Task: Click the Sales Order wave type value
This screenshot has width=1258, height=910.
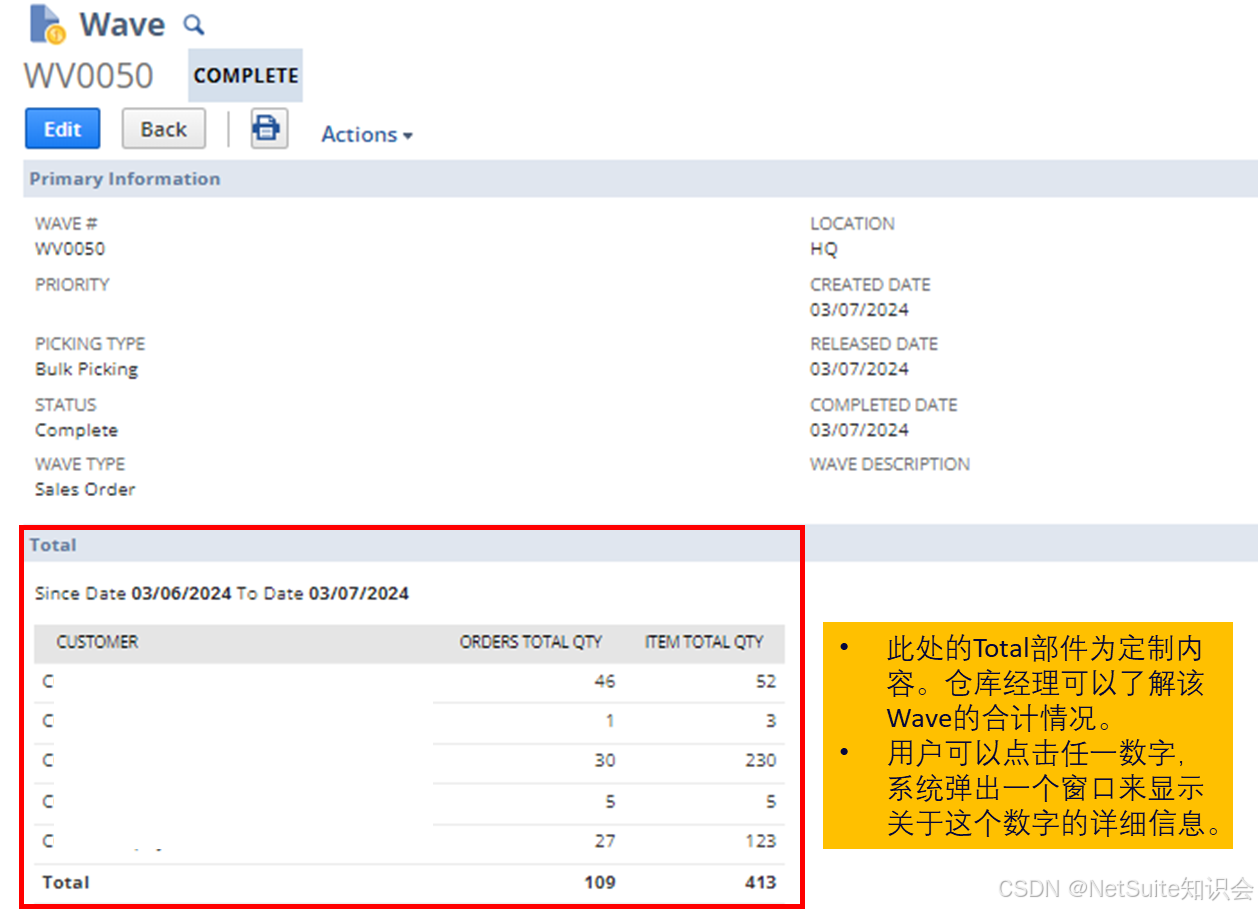Action: point(85,489)
